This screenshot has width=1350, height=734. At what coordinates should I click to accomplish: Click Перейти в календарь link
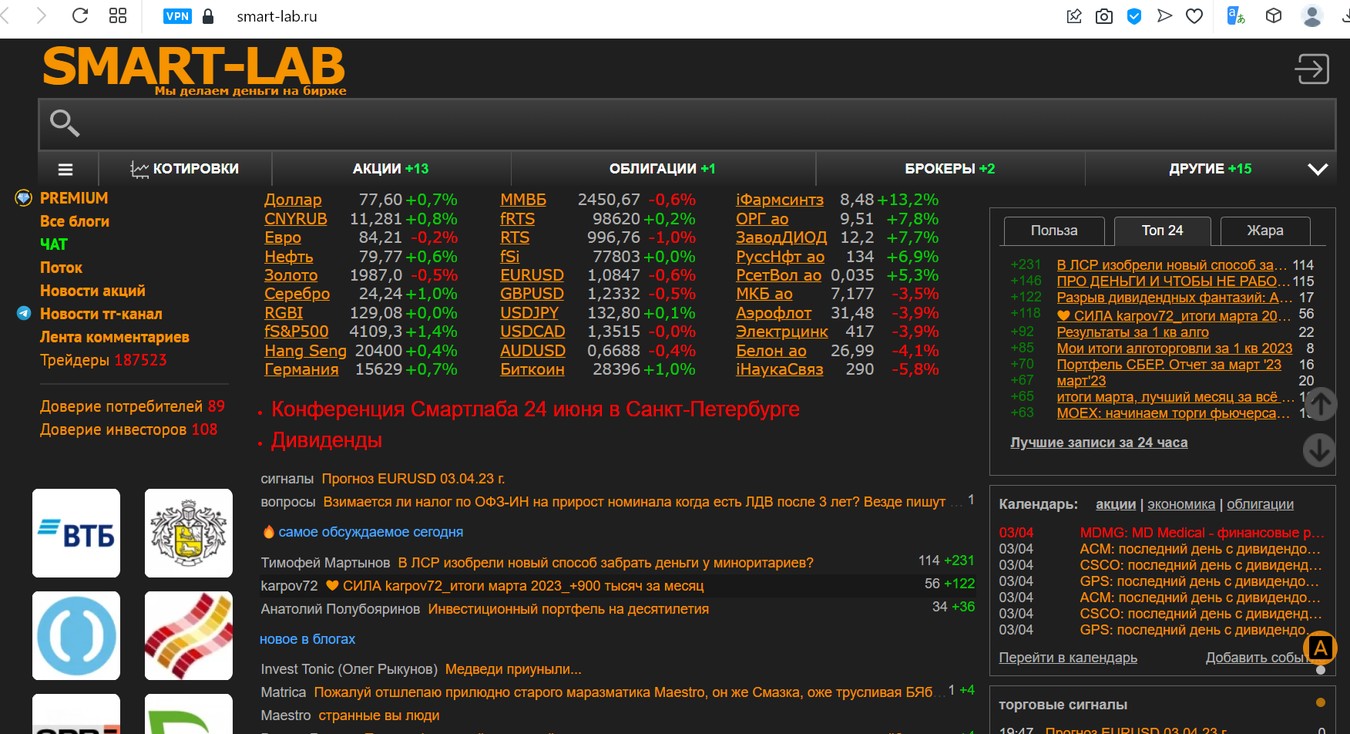[x=1068, y=657]
